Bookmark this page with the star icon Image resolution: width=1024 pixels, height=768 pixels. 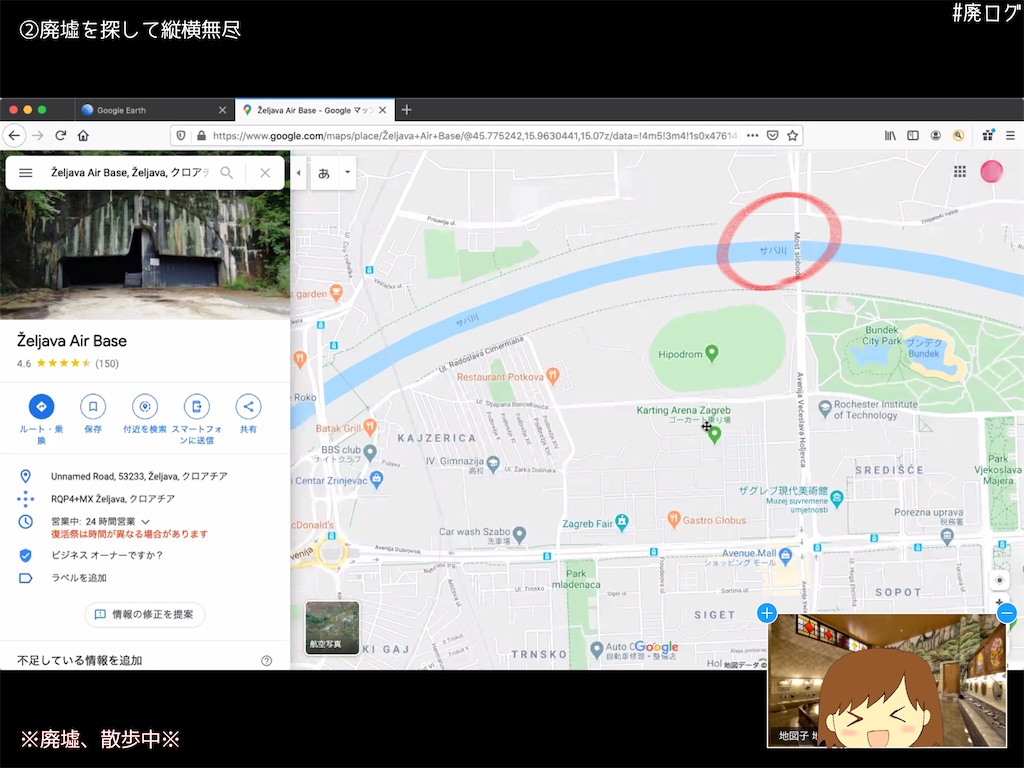(x=792, y=136)
